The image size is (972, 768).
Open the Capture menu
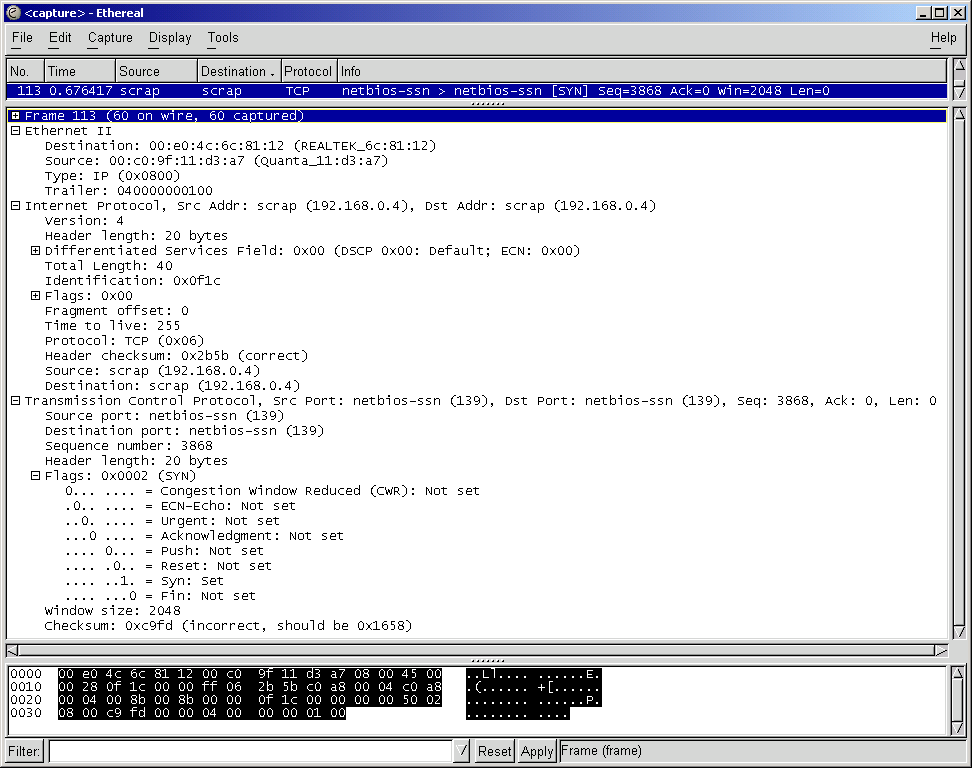coord(110,38)
